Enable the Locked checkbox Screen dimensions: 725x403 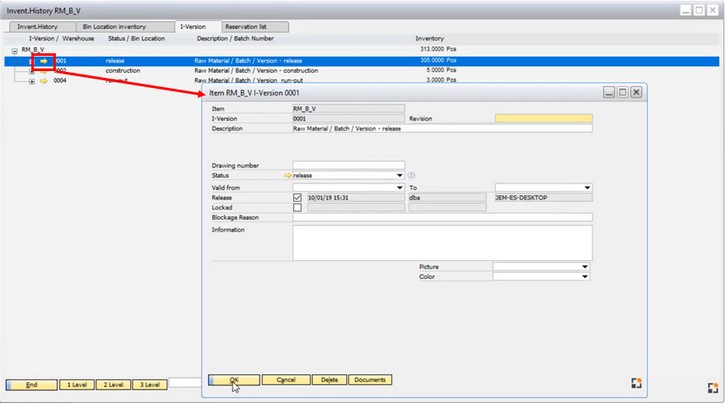(x=298, y=207)
